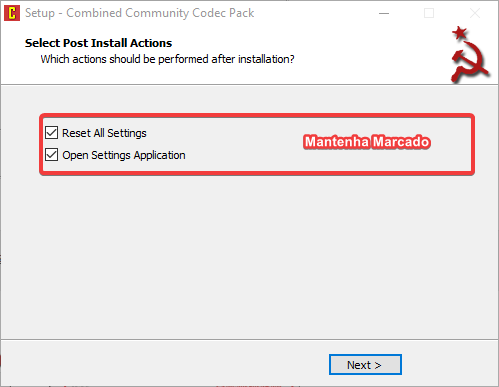
Task: Click the disabled maximize button in the title bar
Action: pyautogui.click(x=429, y=13)
